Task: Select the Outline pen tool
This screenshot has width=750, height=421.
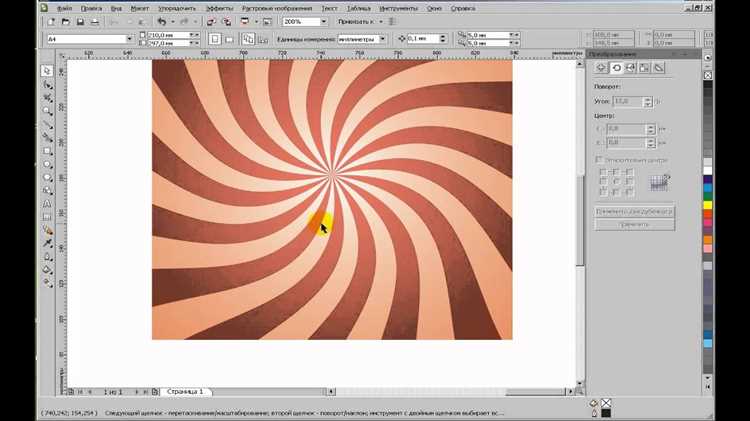Action: point(46,257)
